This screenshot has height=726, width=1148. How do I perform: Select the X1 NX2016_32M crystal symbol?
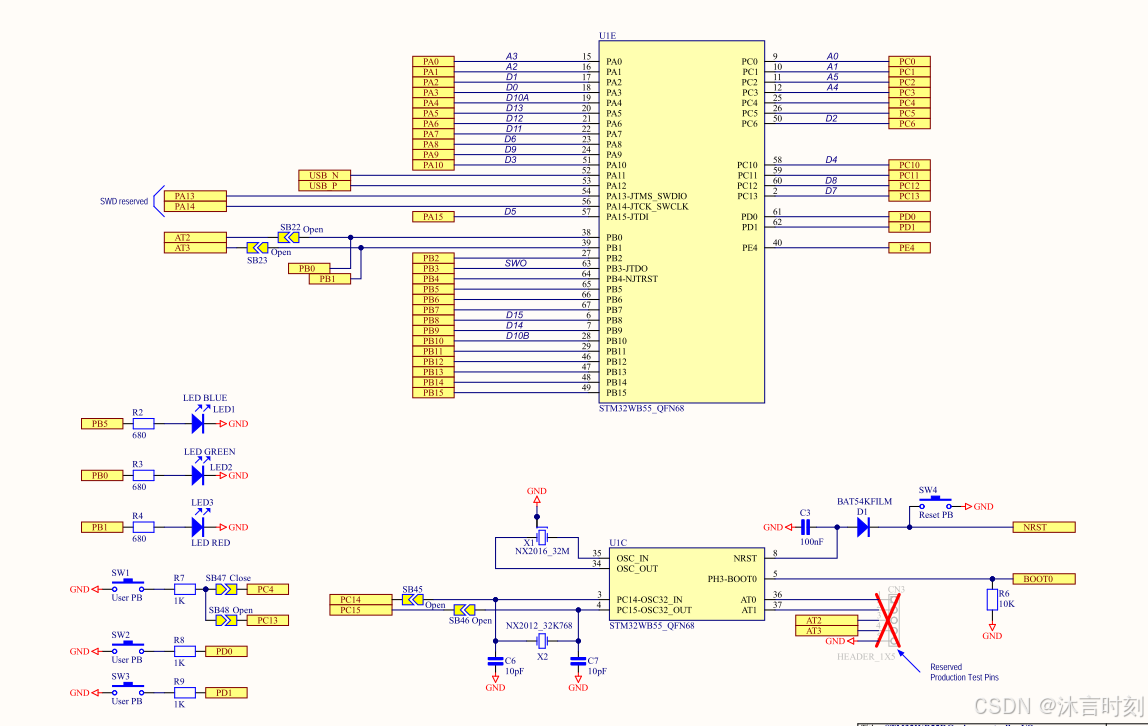tap(542, 538)
